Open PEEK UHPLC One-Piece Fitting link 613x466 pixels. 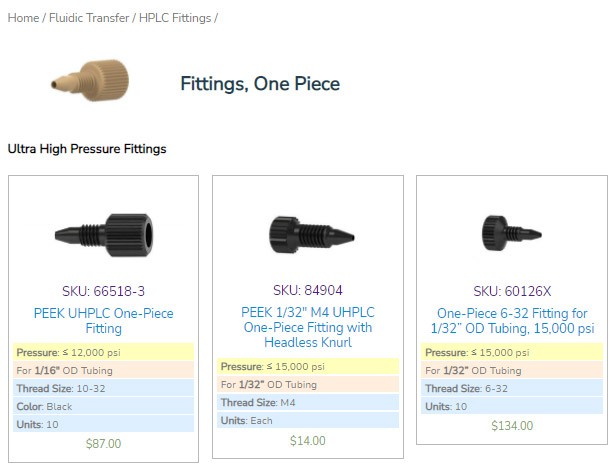point(104,321)
